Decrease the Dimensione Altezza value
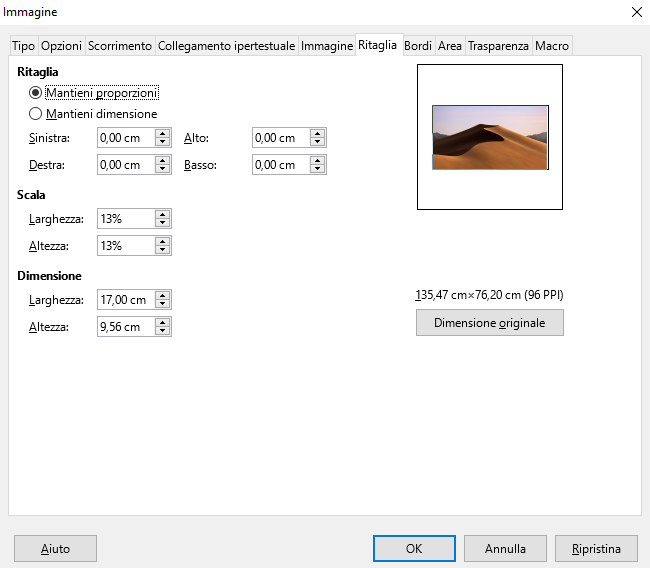The height and width of the screenshot is (568, 650). [x=162, y=331]
